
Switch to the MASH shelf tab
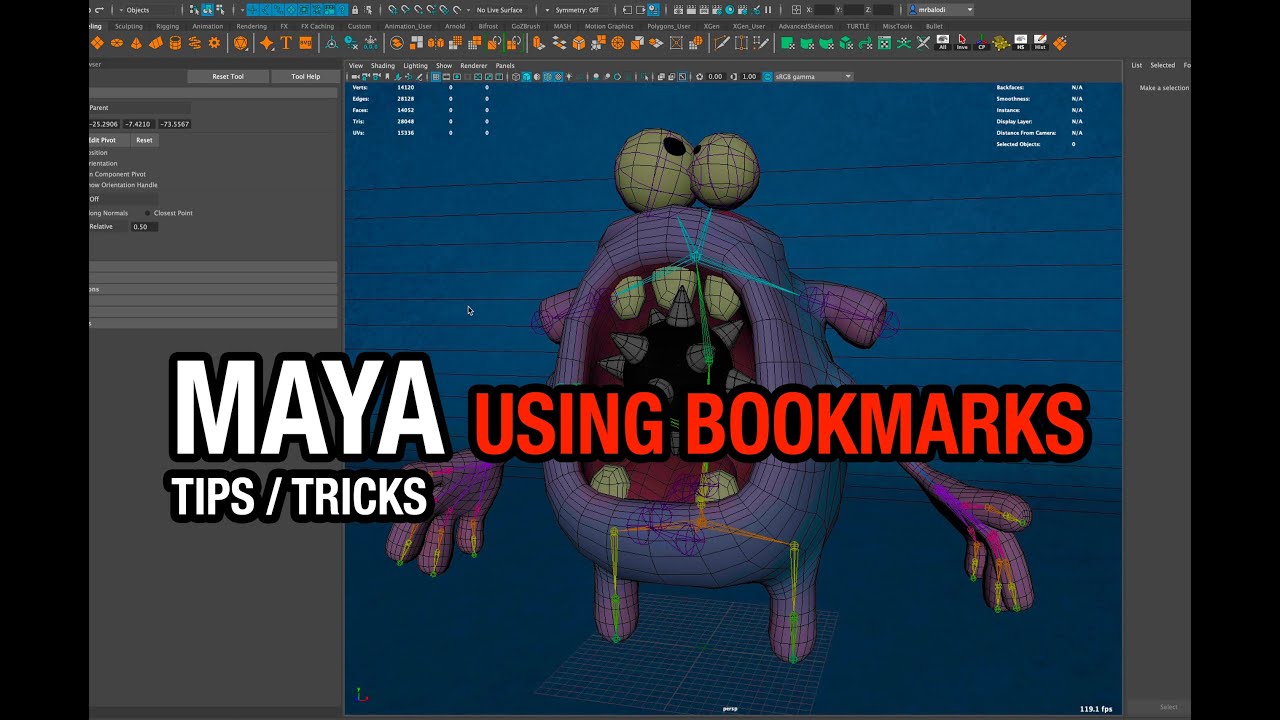[562, 26]
